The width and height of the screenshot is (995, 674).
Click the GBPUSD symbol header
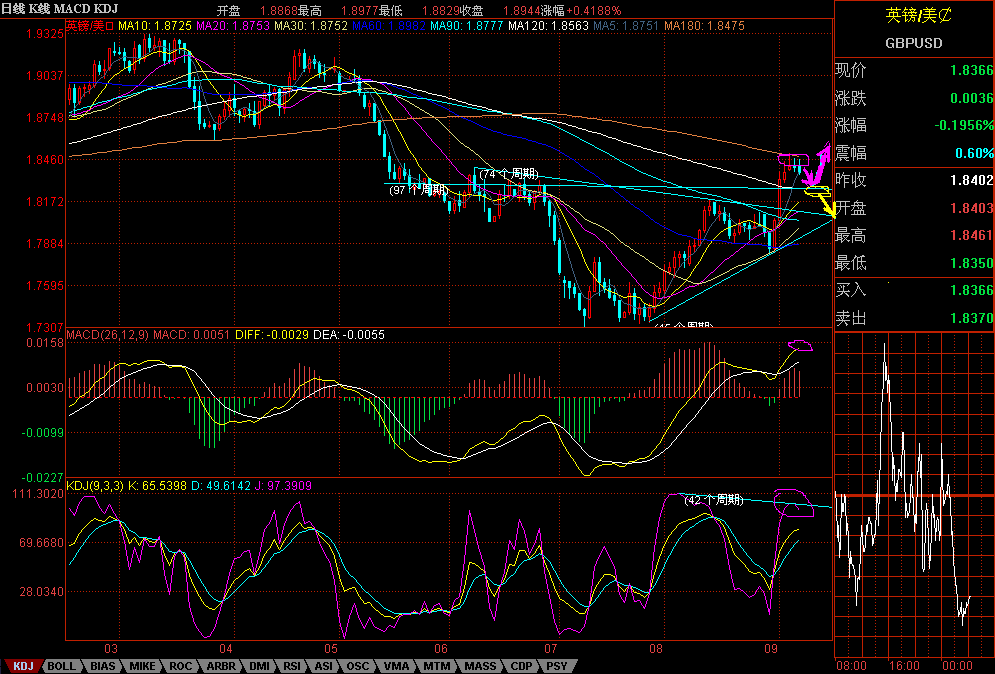coord(913,43)
